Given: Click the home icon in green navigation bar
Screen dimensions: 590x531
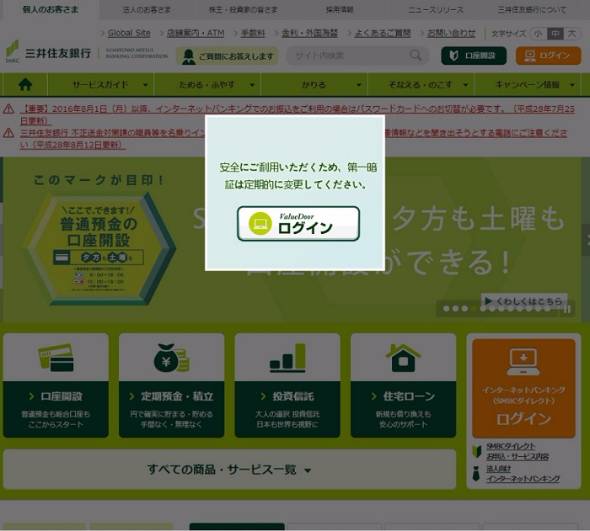Looking at the screenshot, I should click(25, 85).
